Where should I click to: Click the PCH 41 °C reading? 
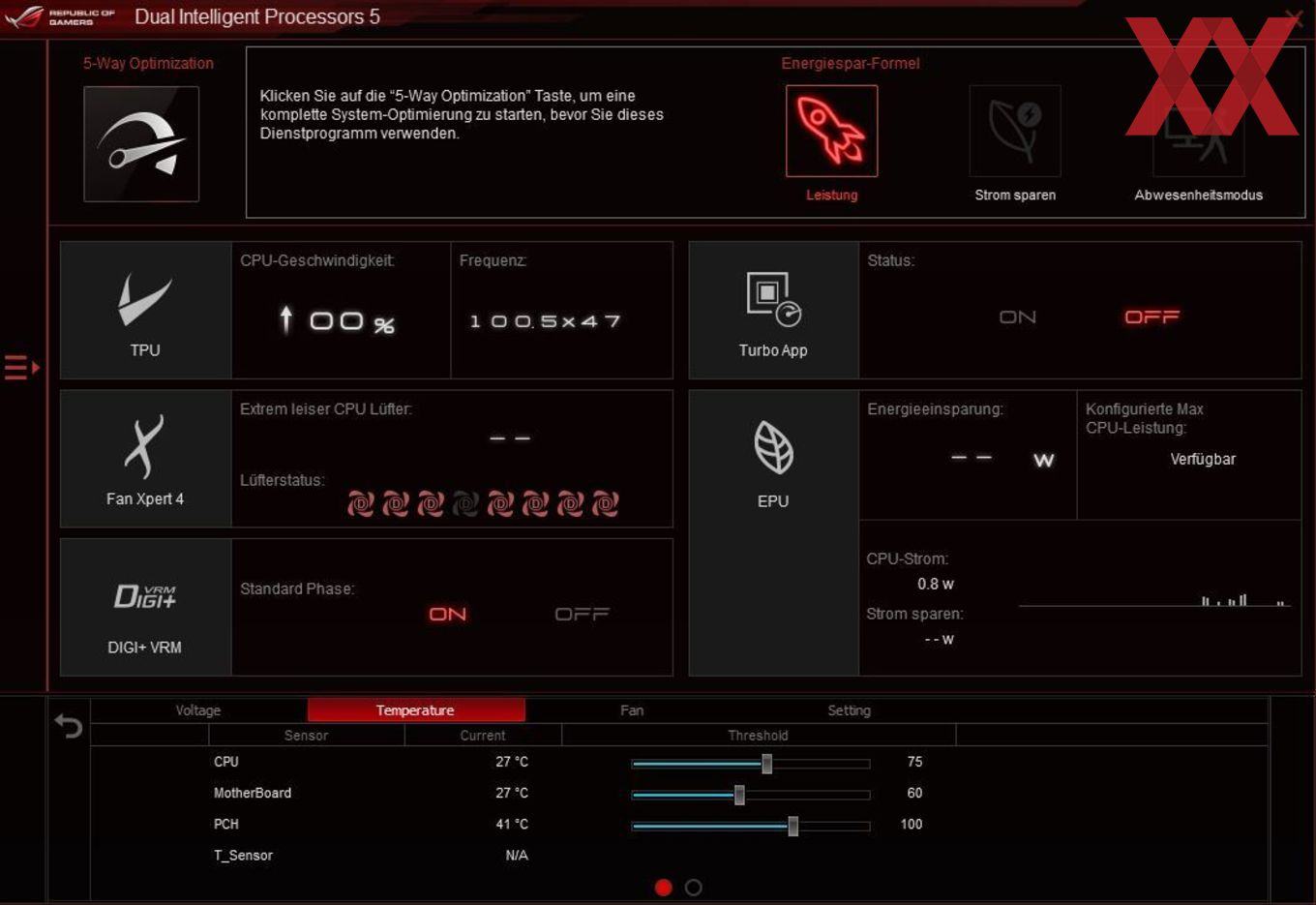point(512,824)
